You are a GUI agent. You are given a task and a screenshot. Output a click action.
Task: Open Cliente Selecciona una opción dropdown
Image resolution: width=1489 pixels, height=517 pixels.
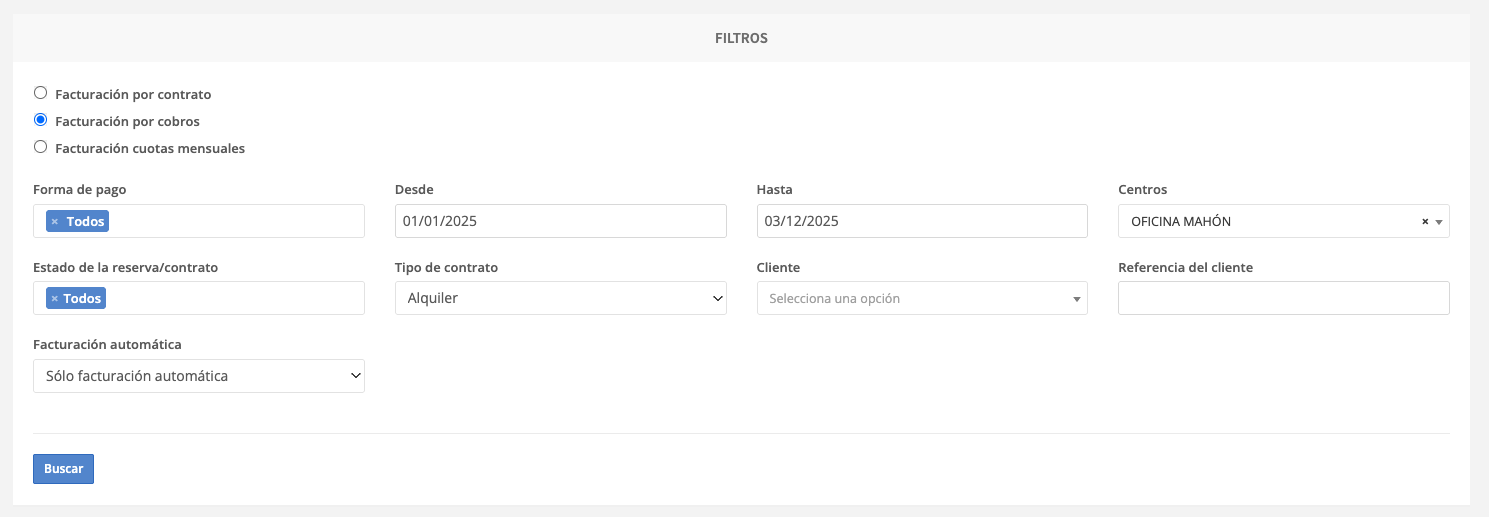(x=921, y=298)
